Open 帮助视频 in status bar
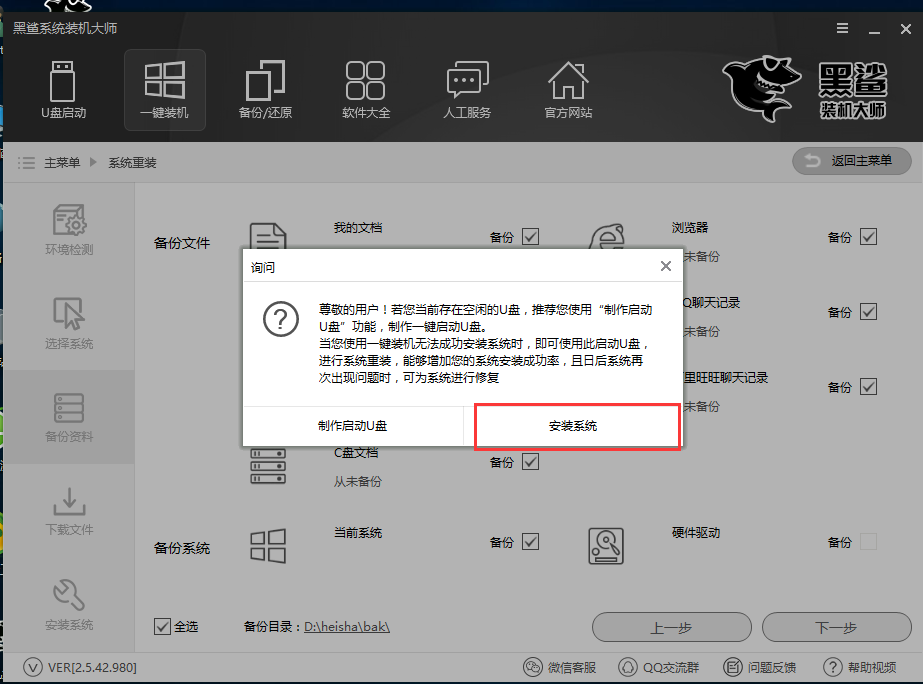Image resolution: width=923 pixels, height=684 pixels. click(859, 668)
